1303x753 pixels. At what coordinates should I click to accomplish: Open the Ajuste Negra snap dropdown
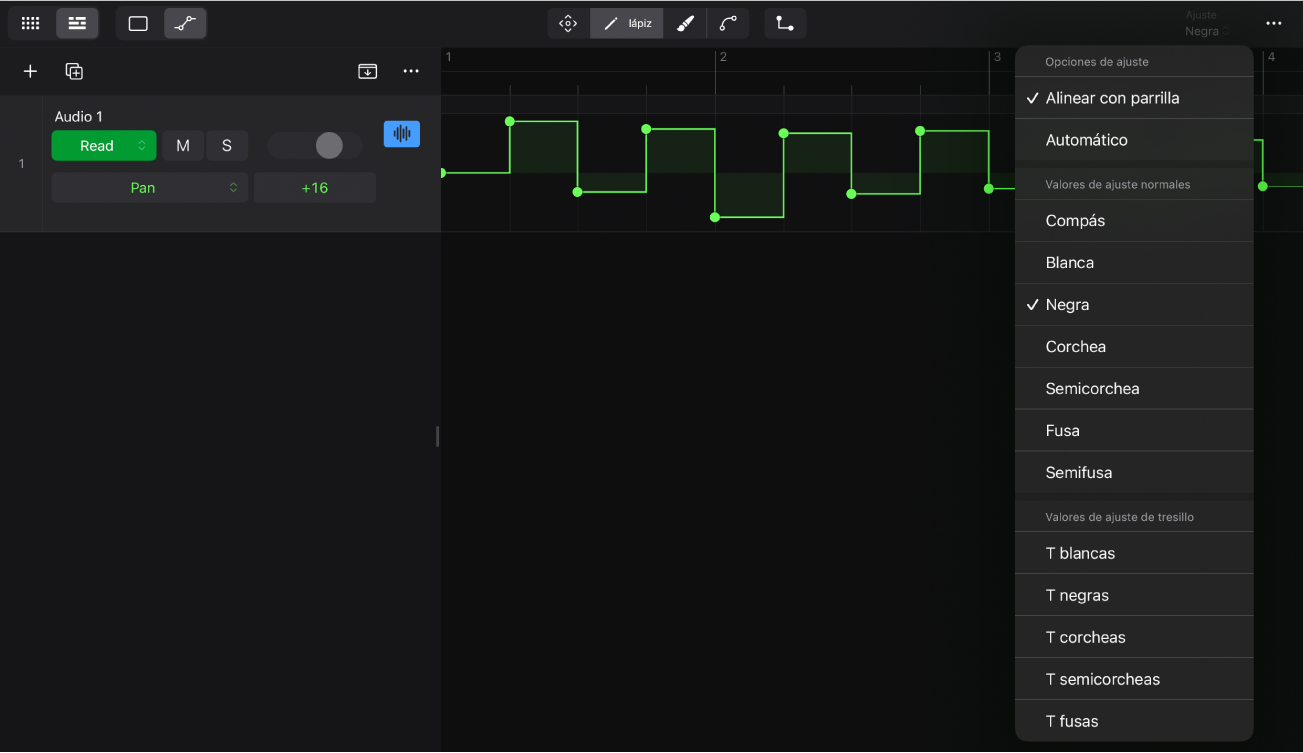pos(1207,25)
